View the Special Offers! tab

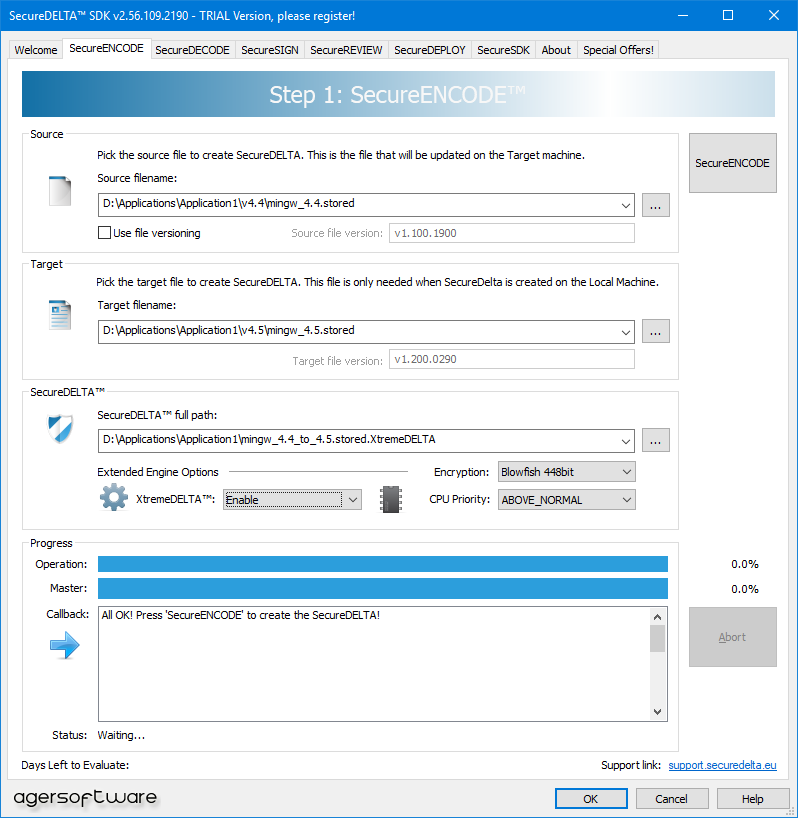coord(618,50)
